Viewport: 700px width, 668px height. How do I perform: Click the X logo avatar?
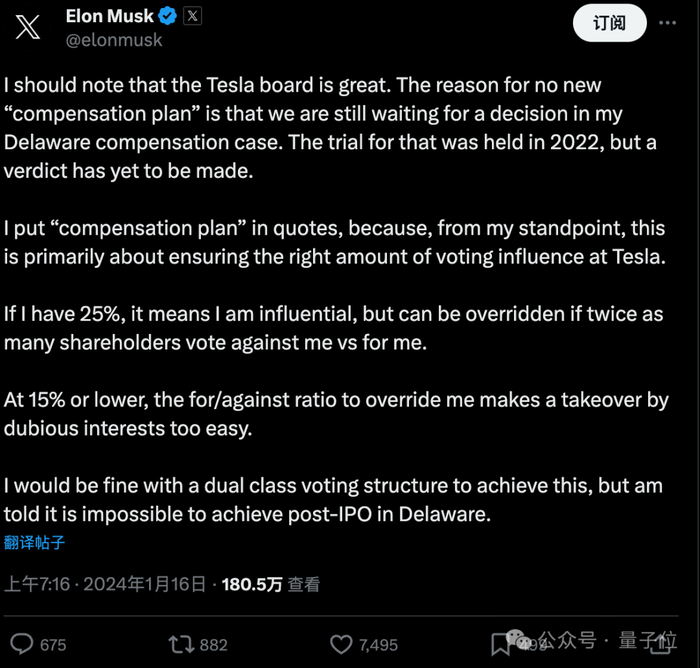click(29, 28)
